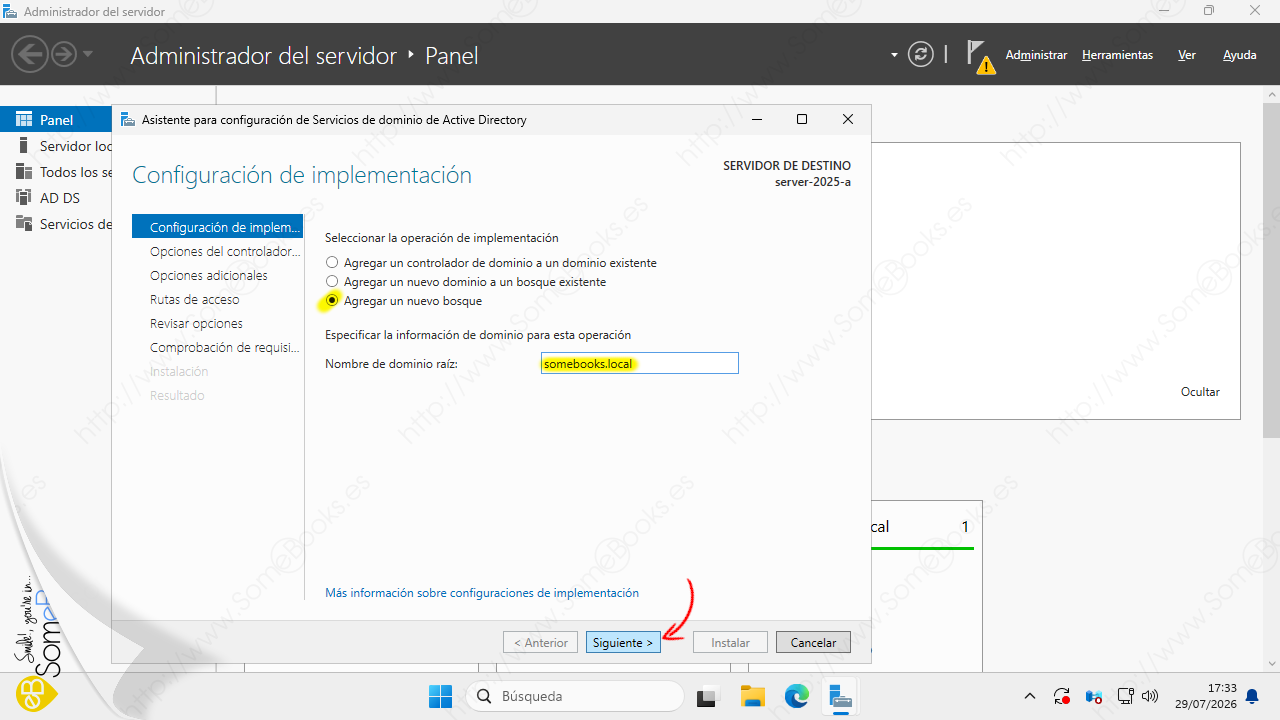The width and height of the screenshot is (1280, 720).
Task: Click the Siguiente button
Action: point(623,643)
